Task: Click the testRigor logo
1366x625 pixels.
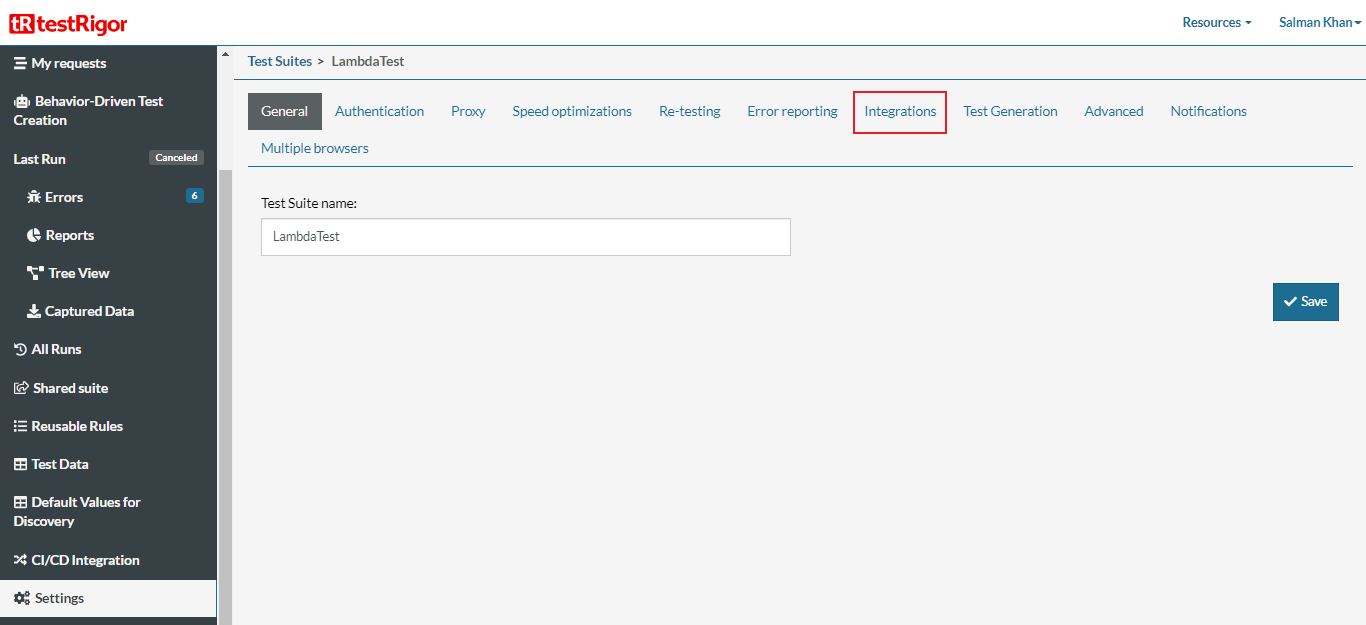Action: [x=68, y=23]
